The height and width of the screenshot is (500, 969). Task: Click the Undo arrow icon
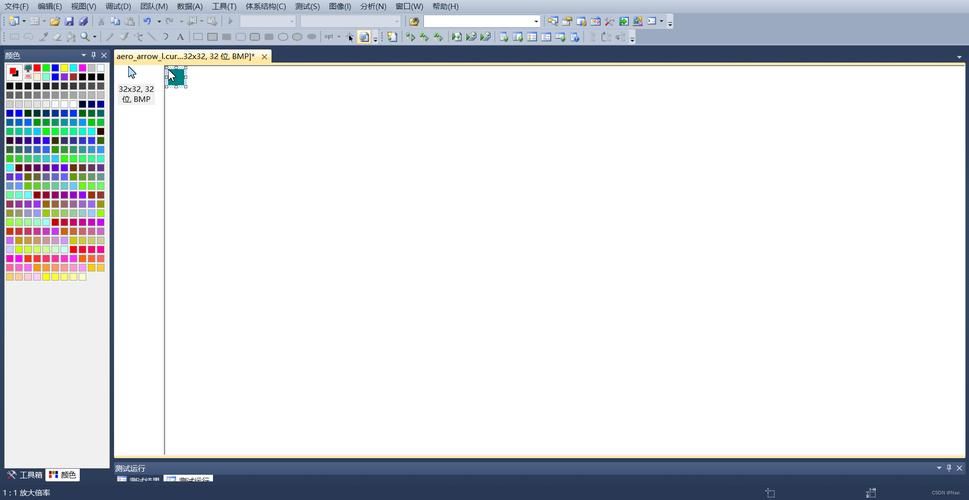tap(147, 21)
